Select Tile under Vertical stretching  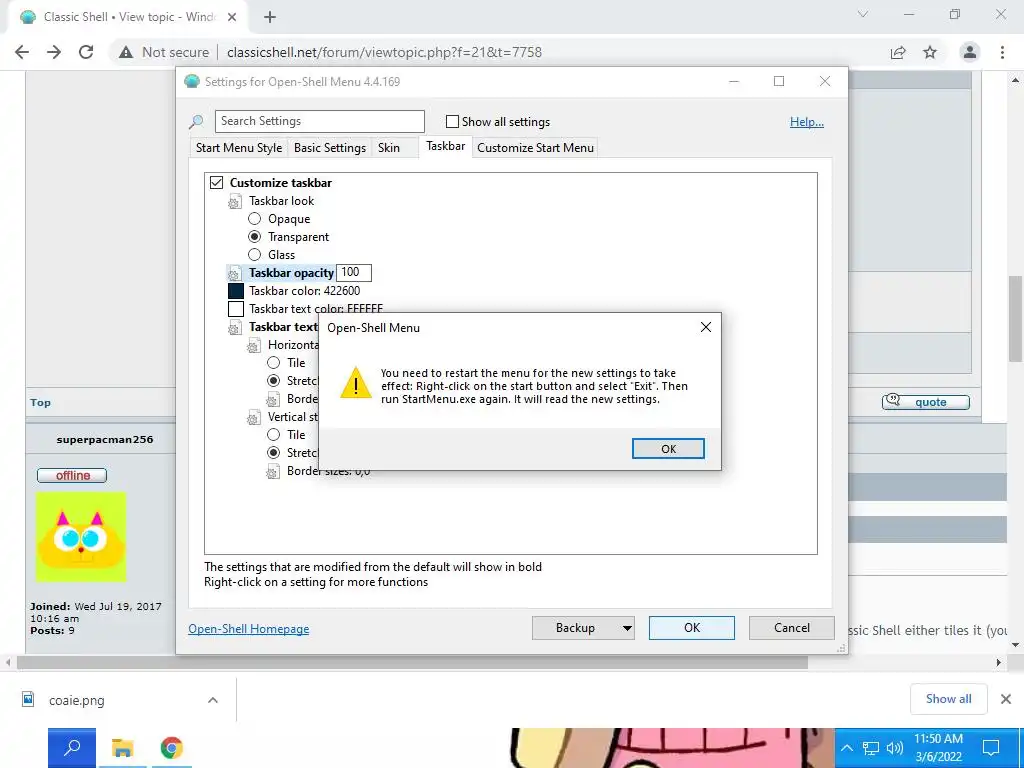(x=274, y=434)
